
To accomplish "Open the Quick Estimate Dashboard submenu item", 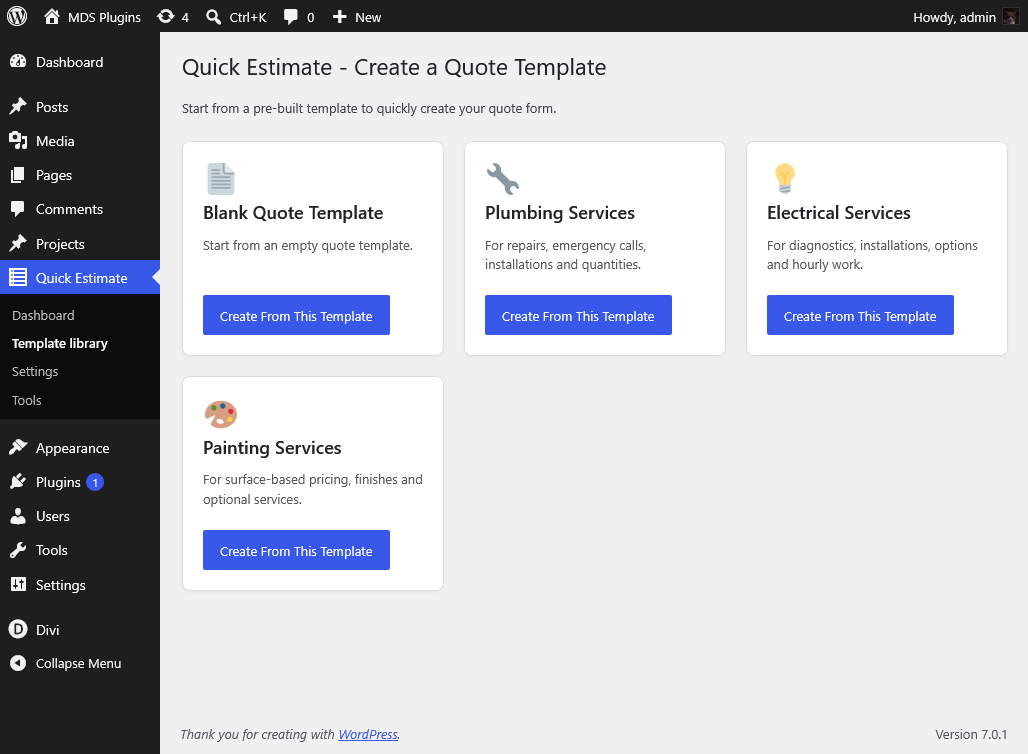I will pyautogui.click(x=43, y=315).
